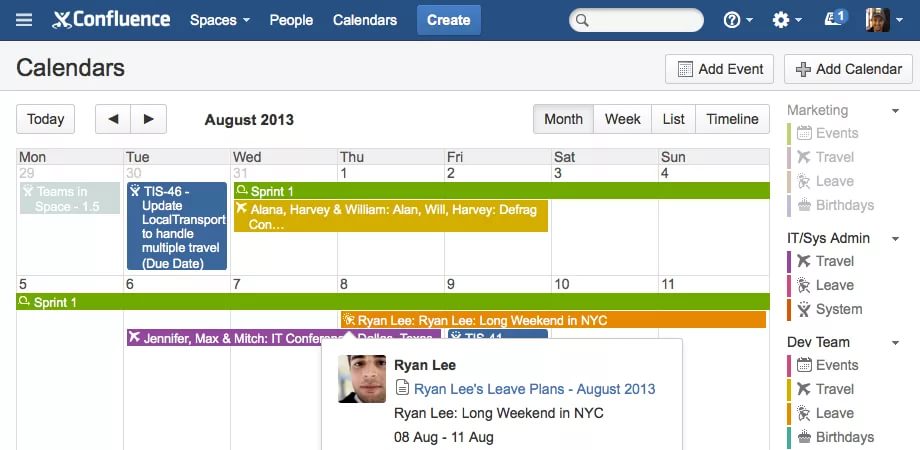
Task: Toggle Dev Team Leave calendar visibility
Action: [834, 413]
